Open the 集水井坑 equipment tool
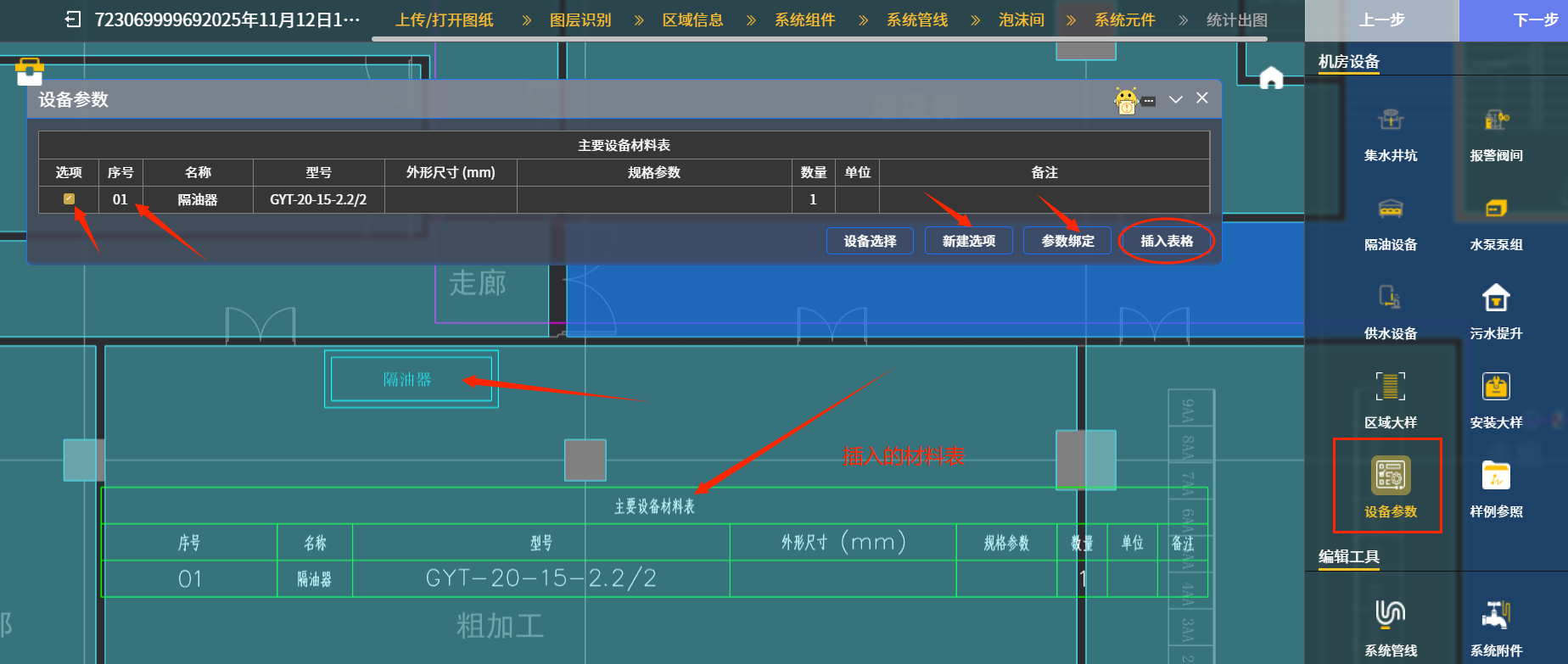The width and height of the screenshot is (1568, 664). pos(1390,121)
